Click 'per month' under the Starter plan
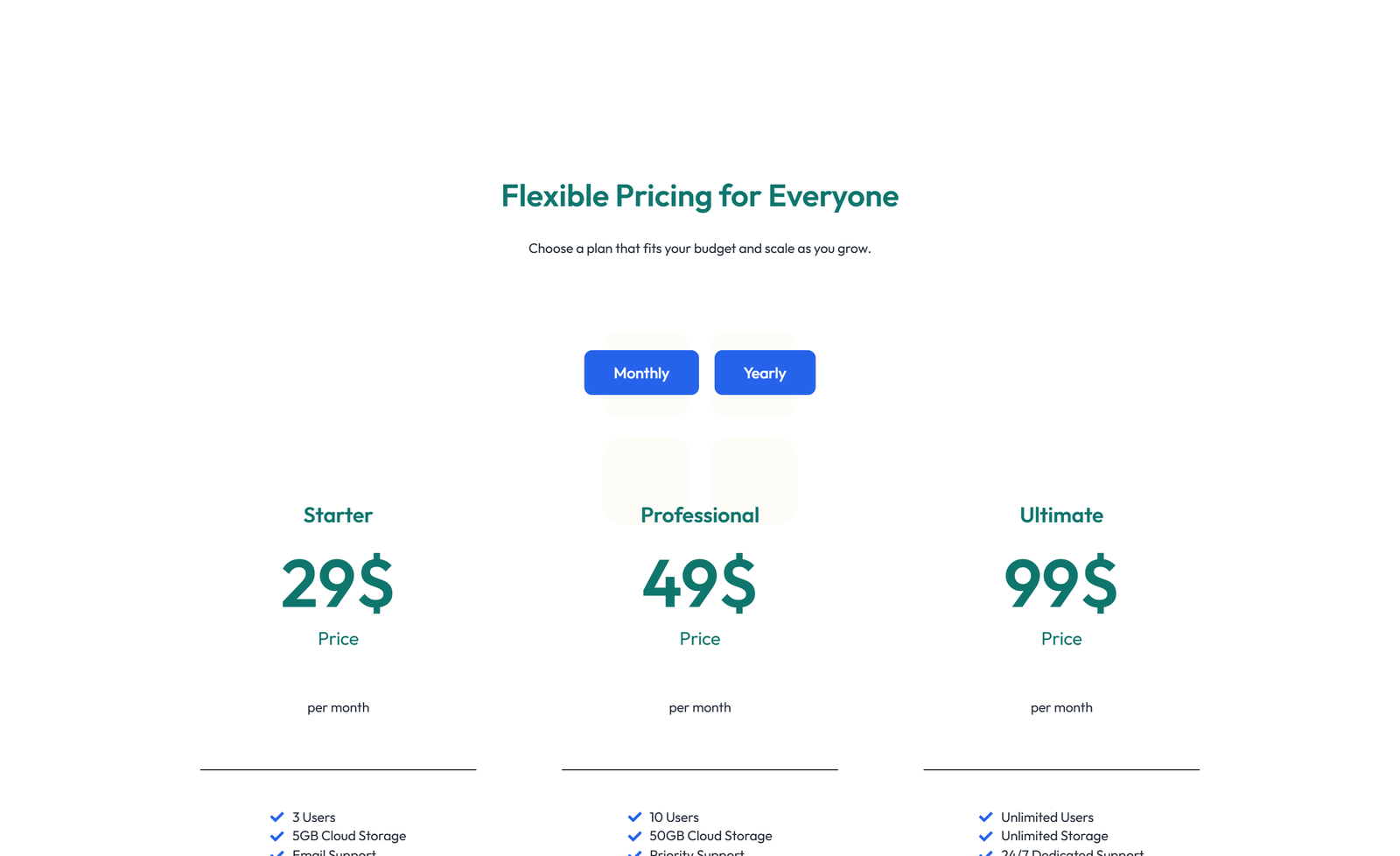 pos(338,707)
